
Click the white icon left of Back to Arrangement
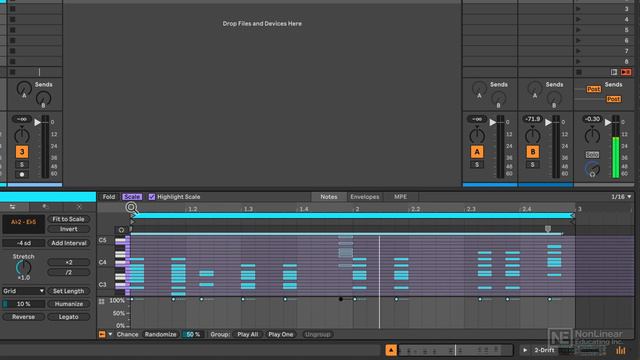[x=614, y=72]
